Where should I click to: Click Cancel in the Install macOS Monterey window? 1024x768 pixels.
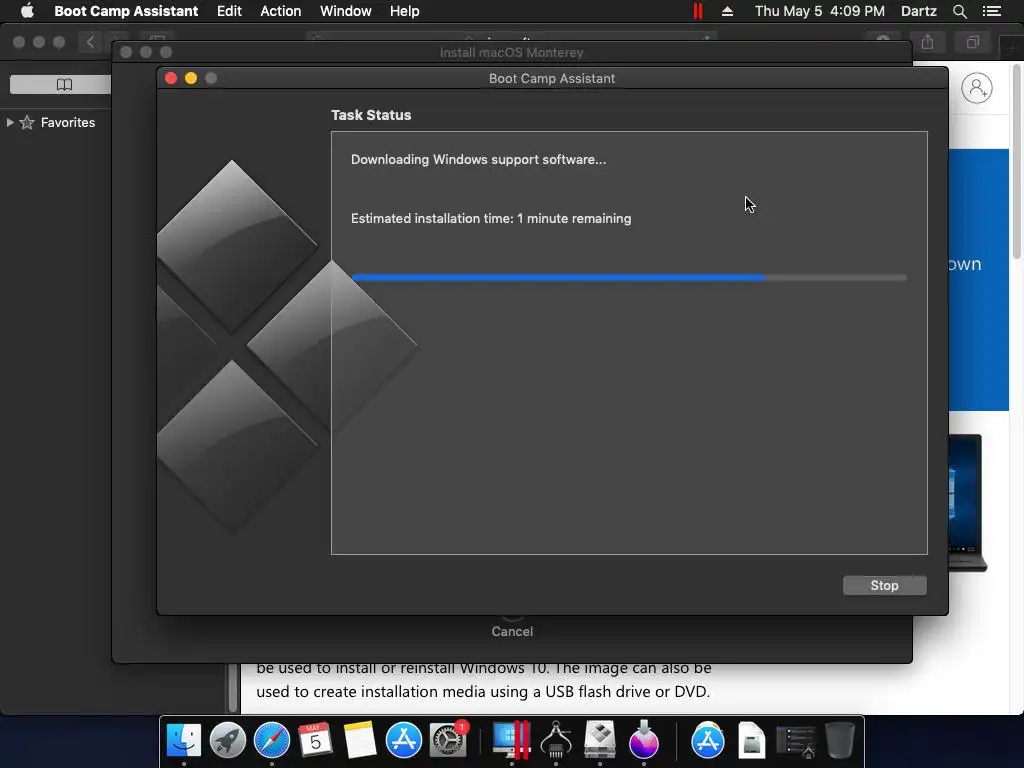[x=512, y=632]
